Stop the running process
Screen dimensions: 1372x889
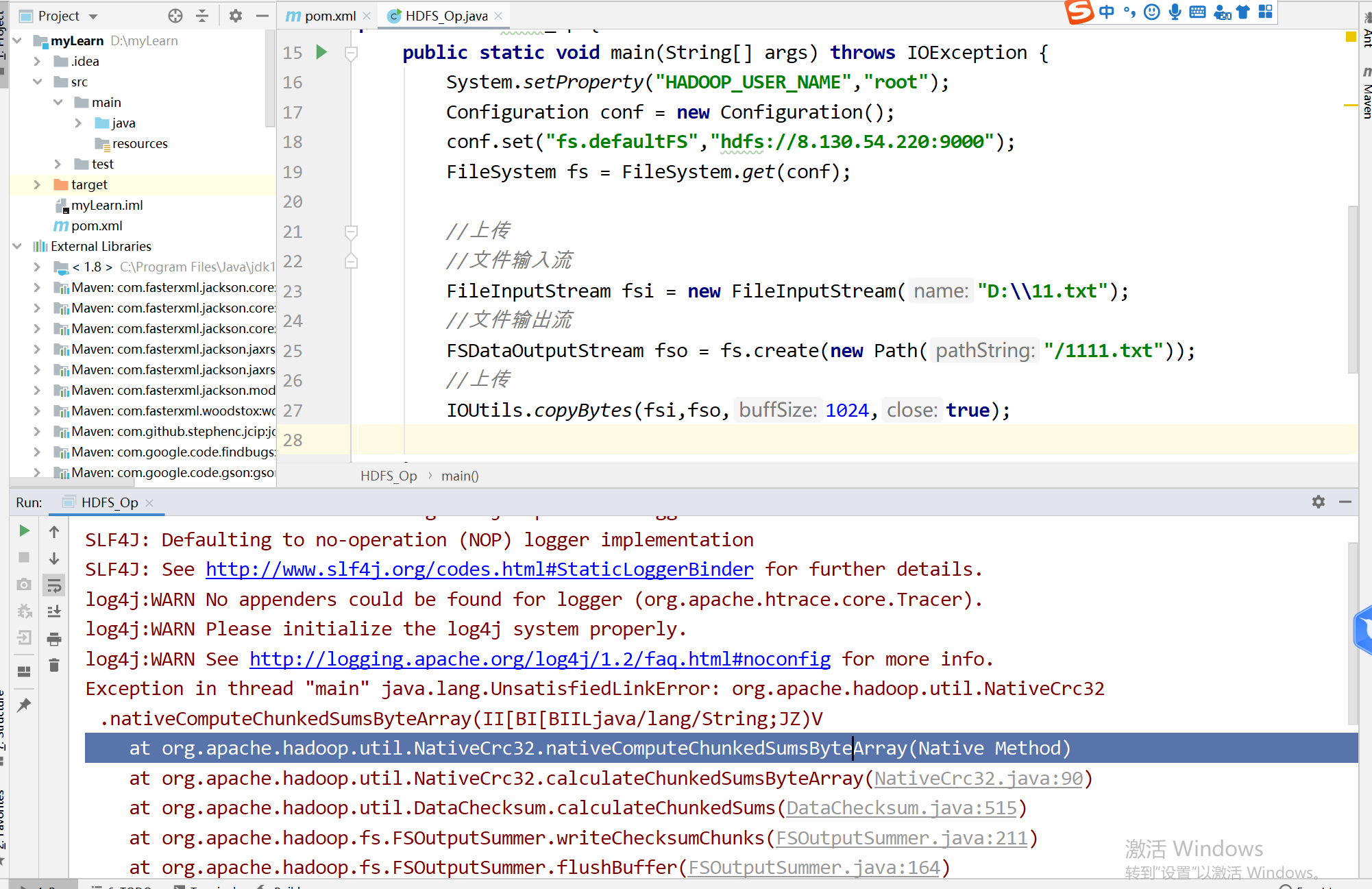pyautogui.click(x=24, y=557)
